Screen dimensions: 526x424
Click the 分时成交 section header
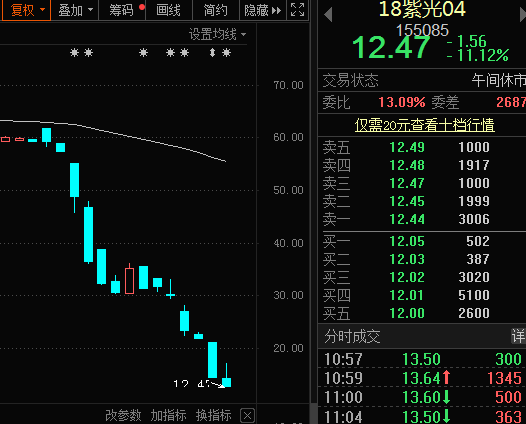[352, 336]
